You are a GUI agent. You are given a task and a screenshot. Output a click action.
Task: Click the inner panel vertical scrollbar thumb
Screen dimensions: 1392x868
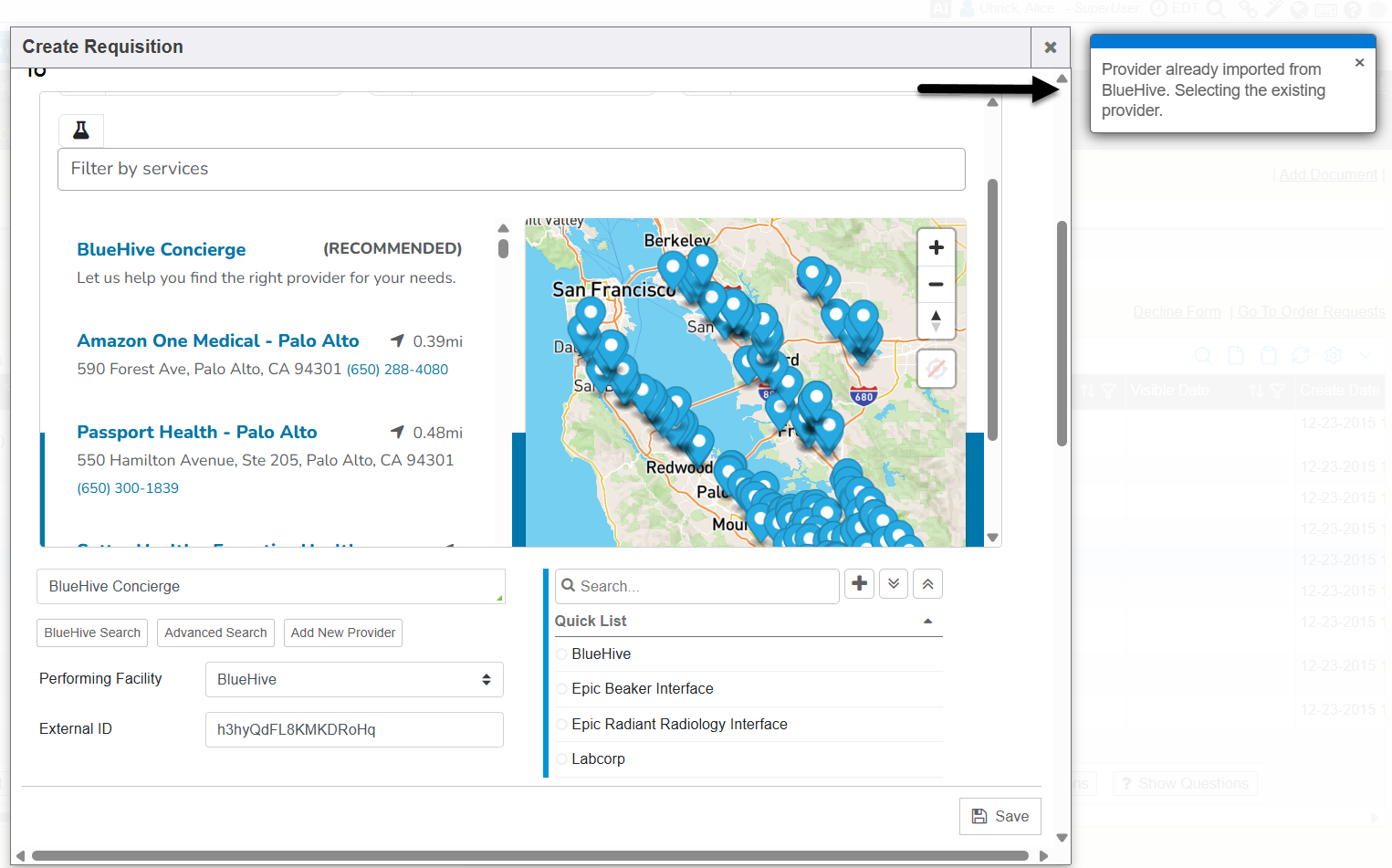992,310
